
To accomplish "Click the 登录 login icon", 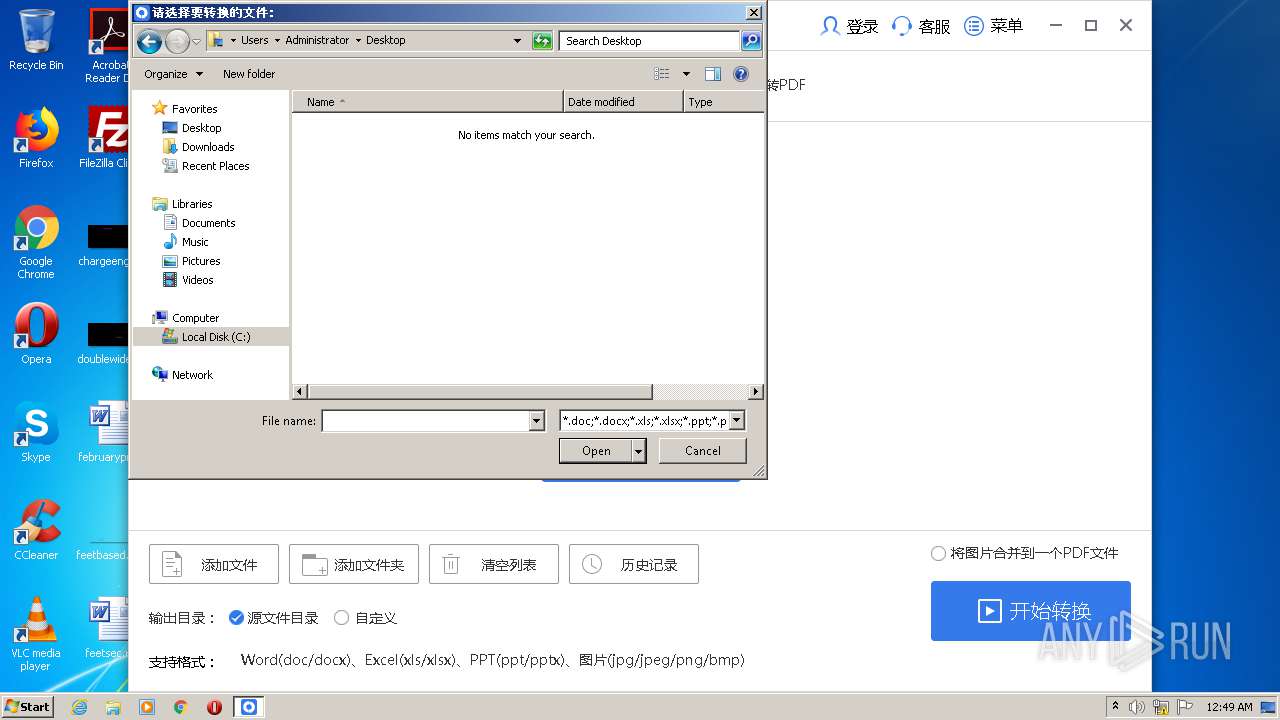I will (x=830, y=26).
